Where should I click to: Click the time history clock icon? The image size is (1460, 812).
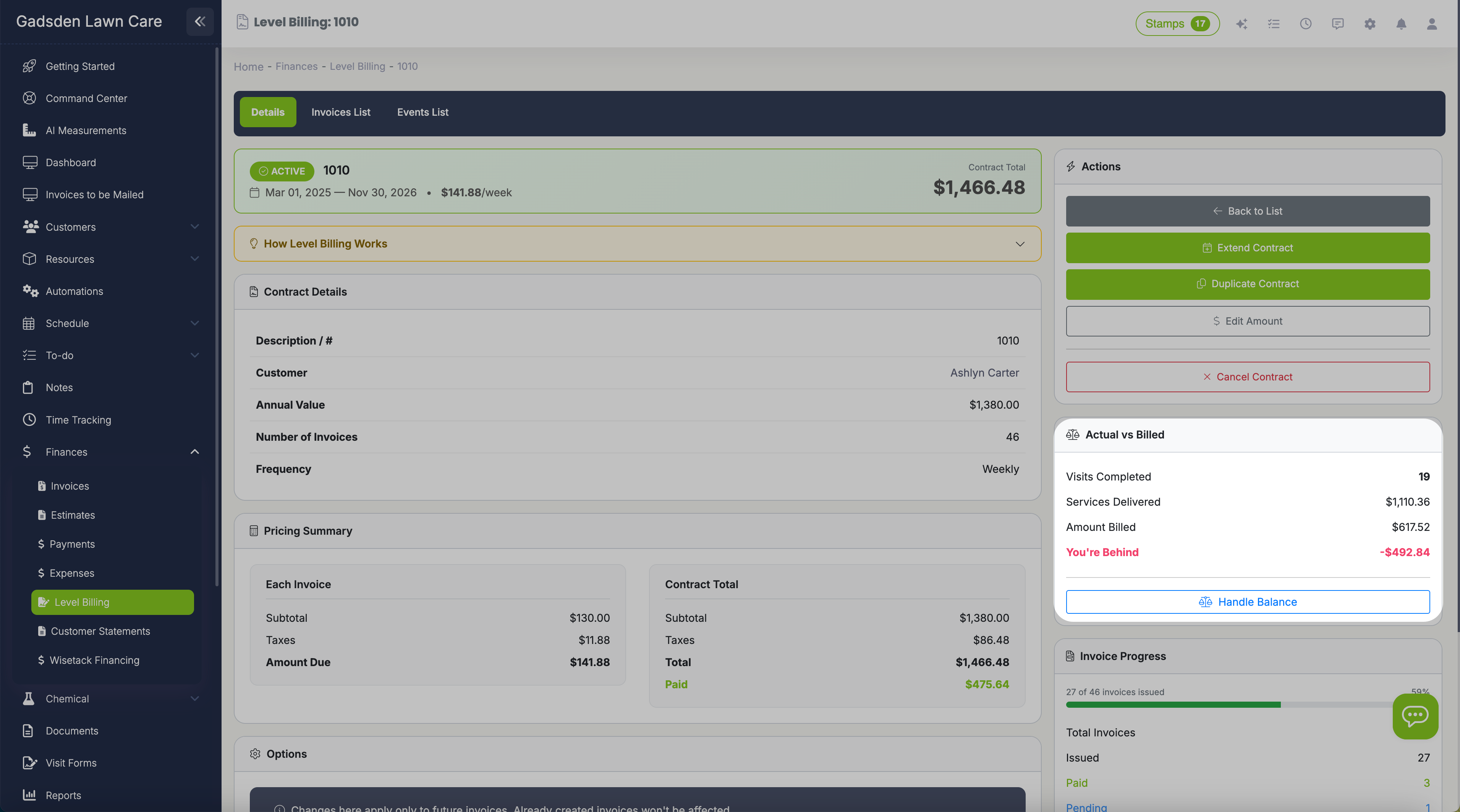click(x=1306, y=24)
